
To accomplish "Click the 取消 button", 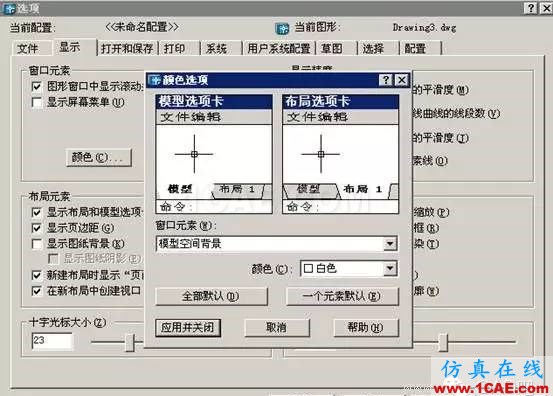I will click(x=277, y=328).
